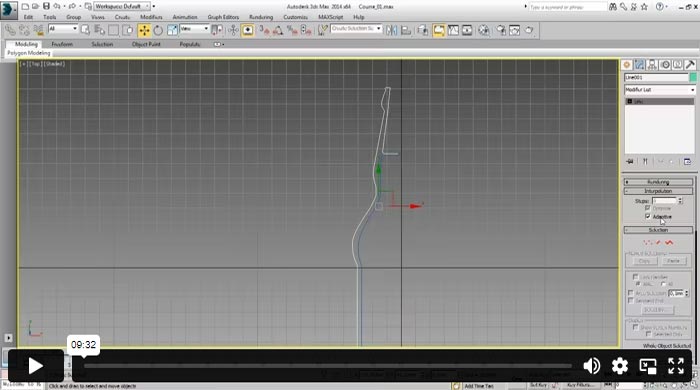The image size is (700, 390).
Task: Open the Rendered Frame Window icon
Action: pyautogui.click(x=515, y=30)
